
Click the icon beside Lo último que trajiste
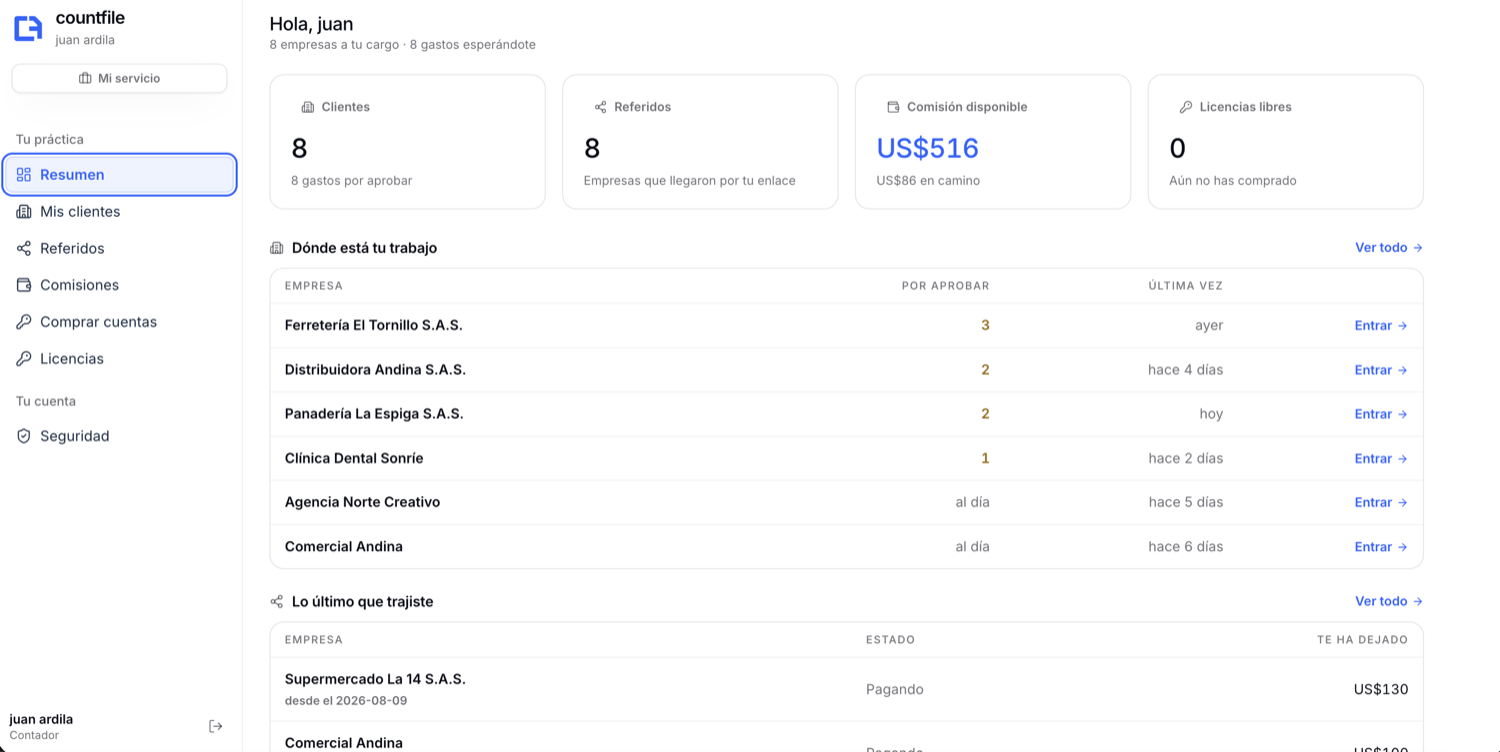[277, 602]
